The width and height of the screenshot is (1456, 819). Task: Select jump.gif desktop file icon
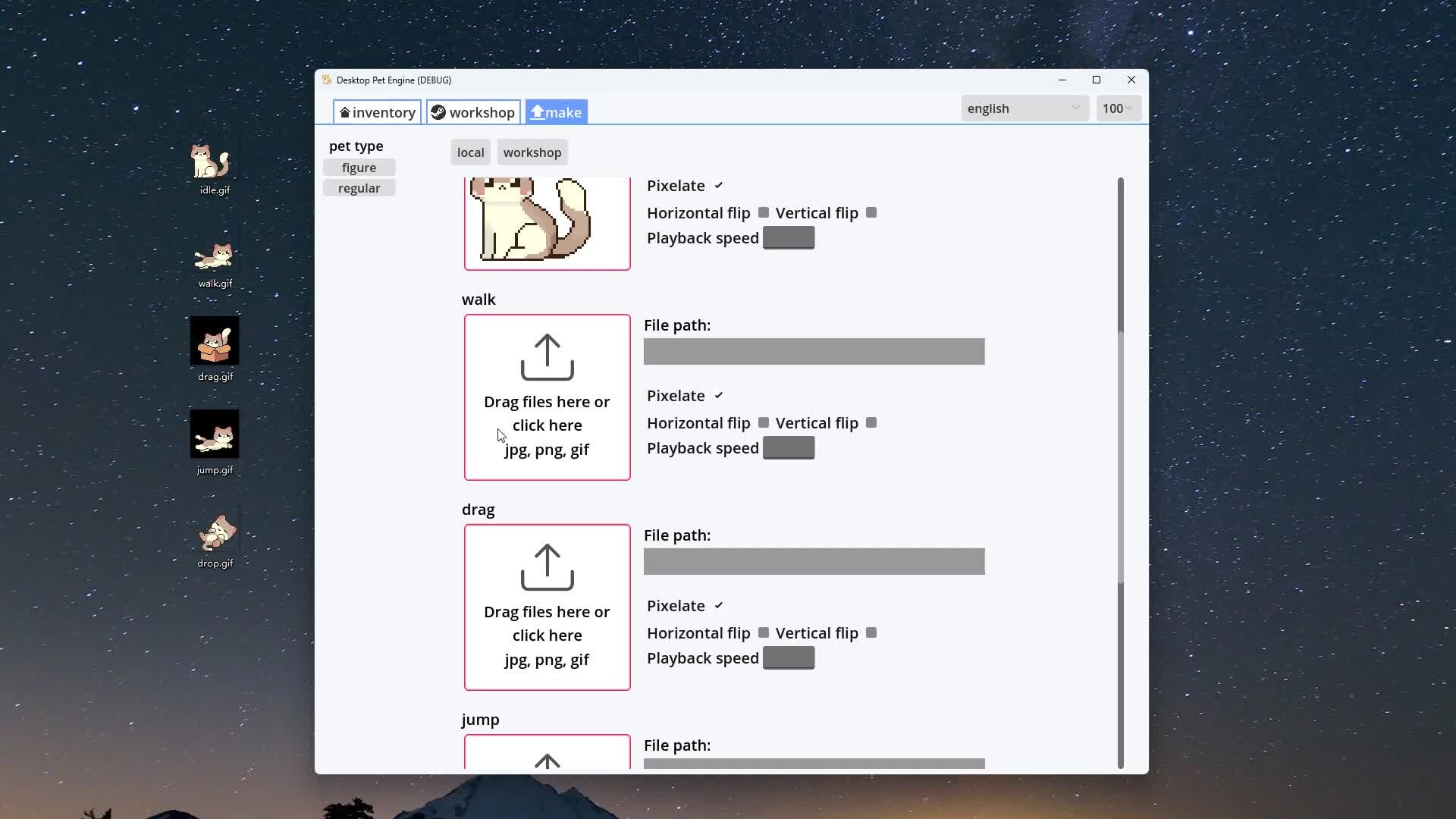pos(215,435)
